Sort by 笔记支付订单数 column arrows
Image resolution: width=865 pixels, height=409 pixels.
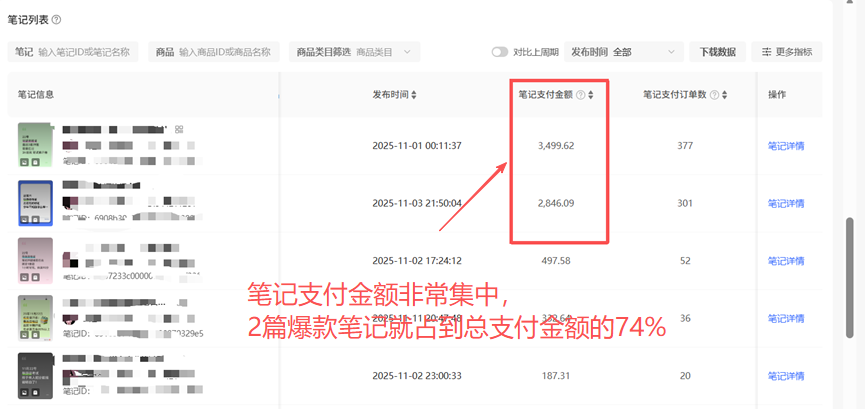[725, 95]
